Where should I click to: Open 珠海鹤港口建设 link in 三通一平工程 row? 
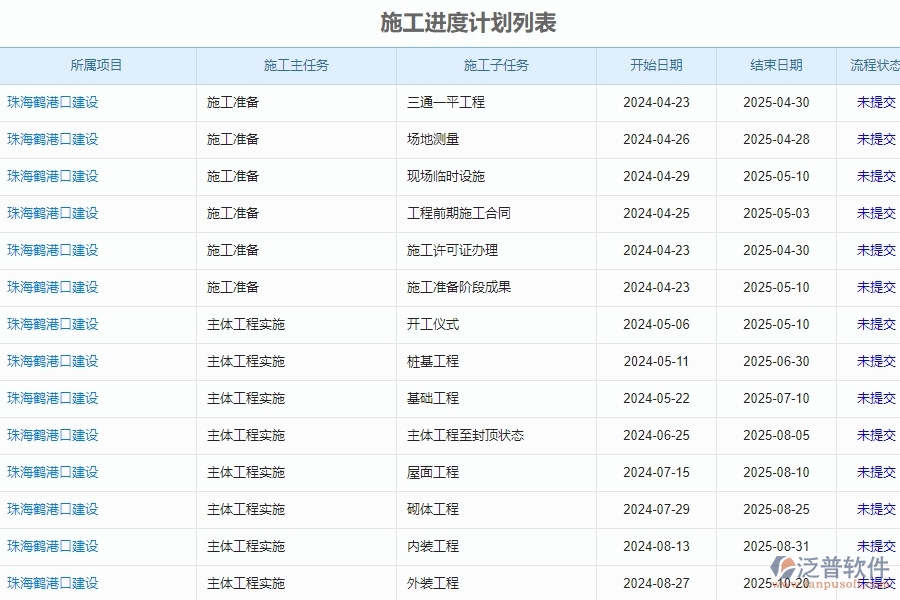[x=47, y=101]
